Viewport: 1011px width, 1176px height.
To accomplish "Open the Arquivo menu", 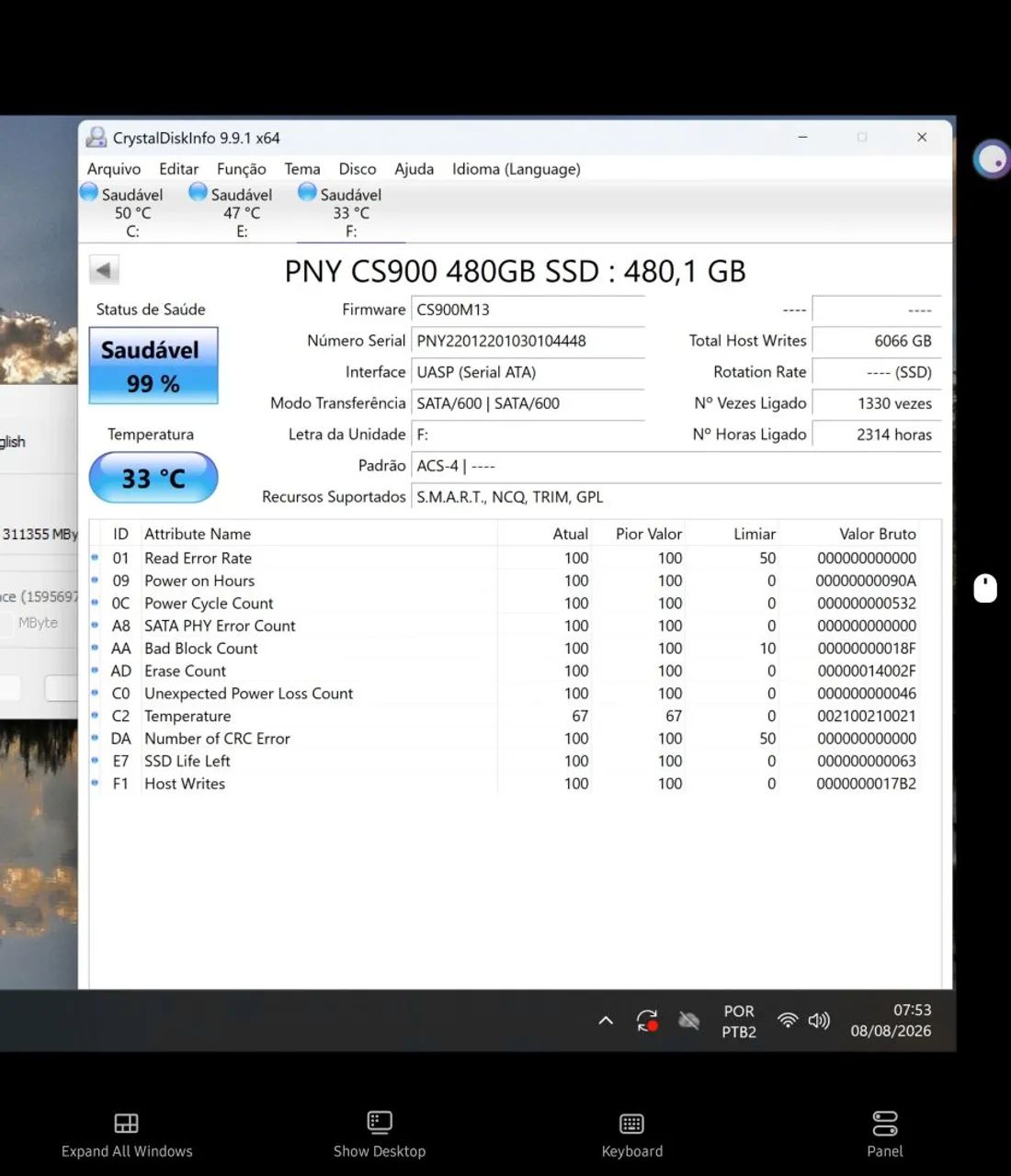I will coord(114,169).
